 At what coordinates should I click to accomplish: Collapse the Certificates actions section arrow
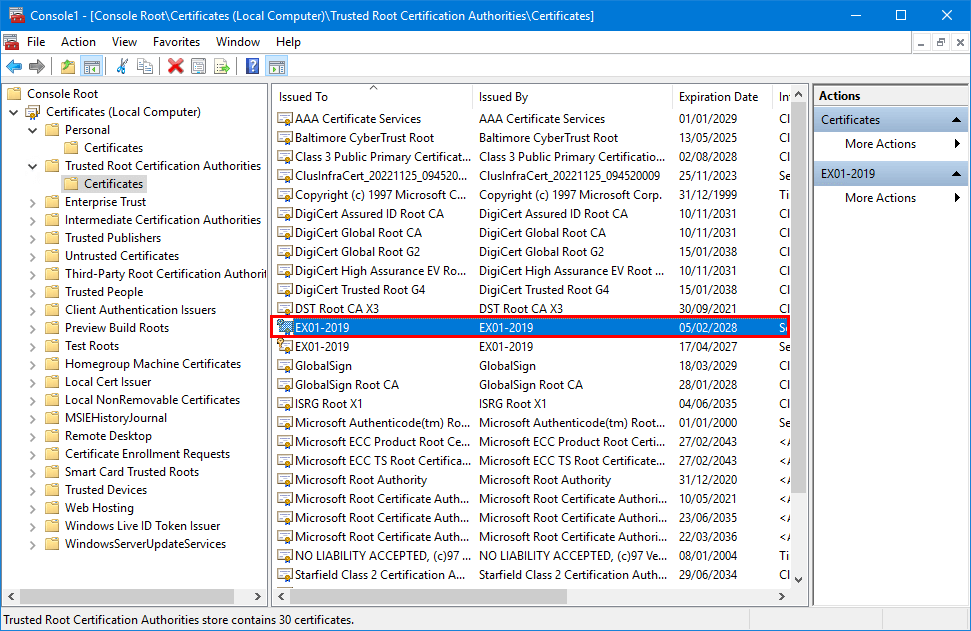point(956,120)
